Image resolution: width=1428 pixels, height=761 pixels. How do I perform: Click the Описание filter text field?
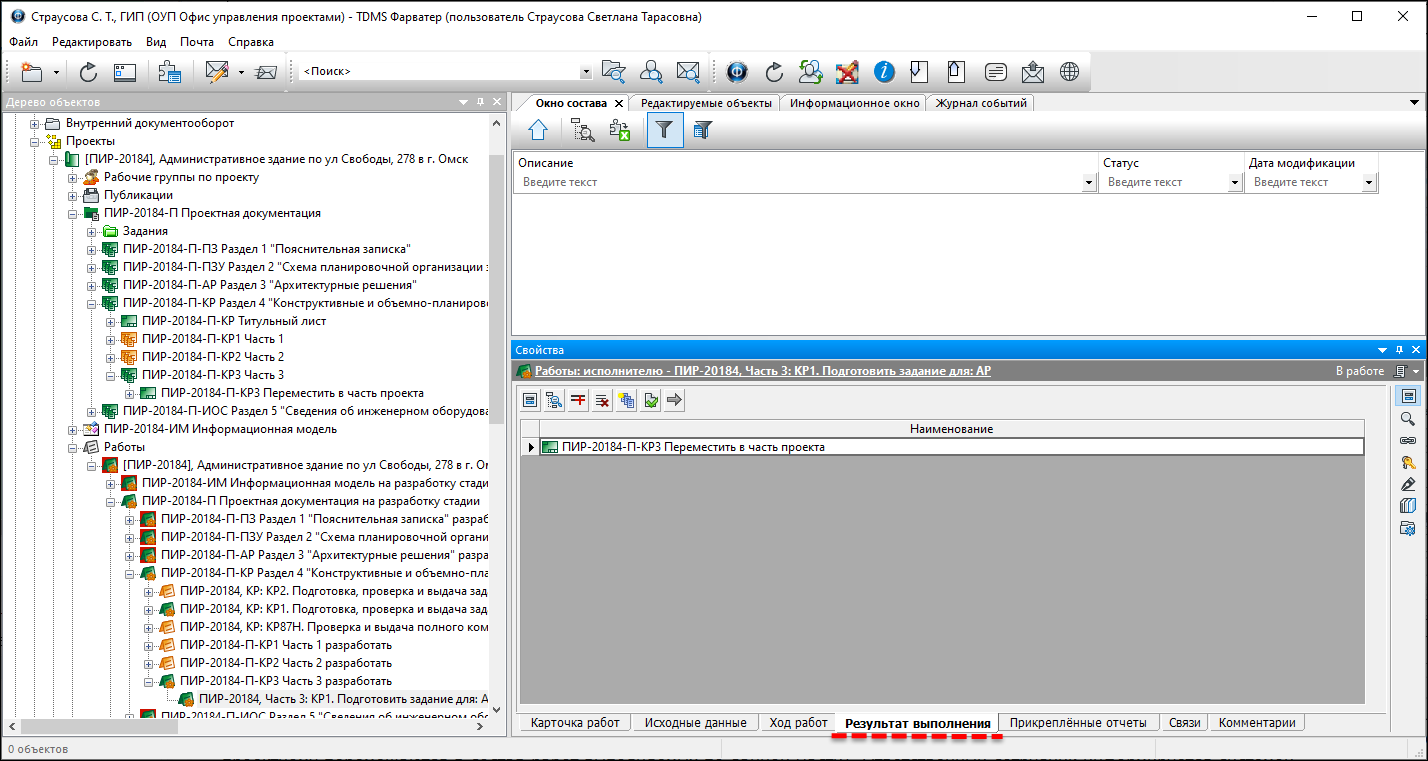point(800,183)
